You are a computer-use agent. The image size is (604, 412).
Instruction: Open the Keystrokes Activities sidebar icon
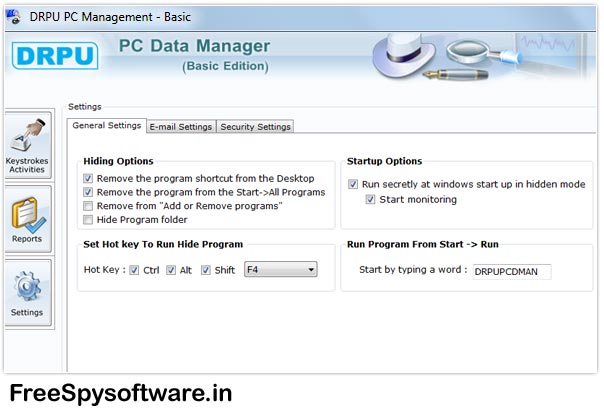coord(27,145)
